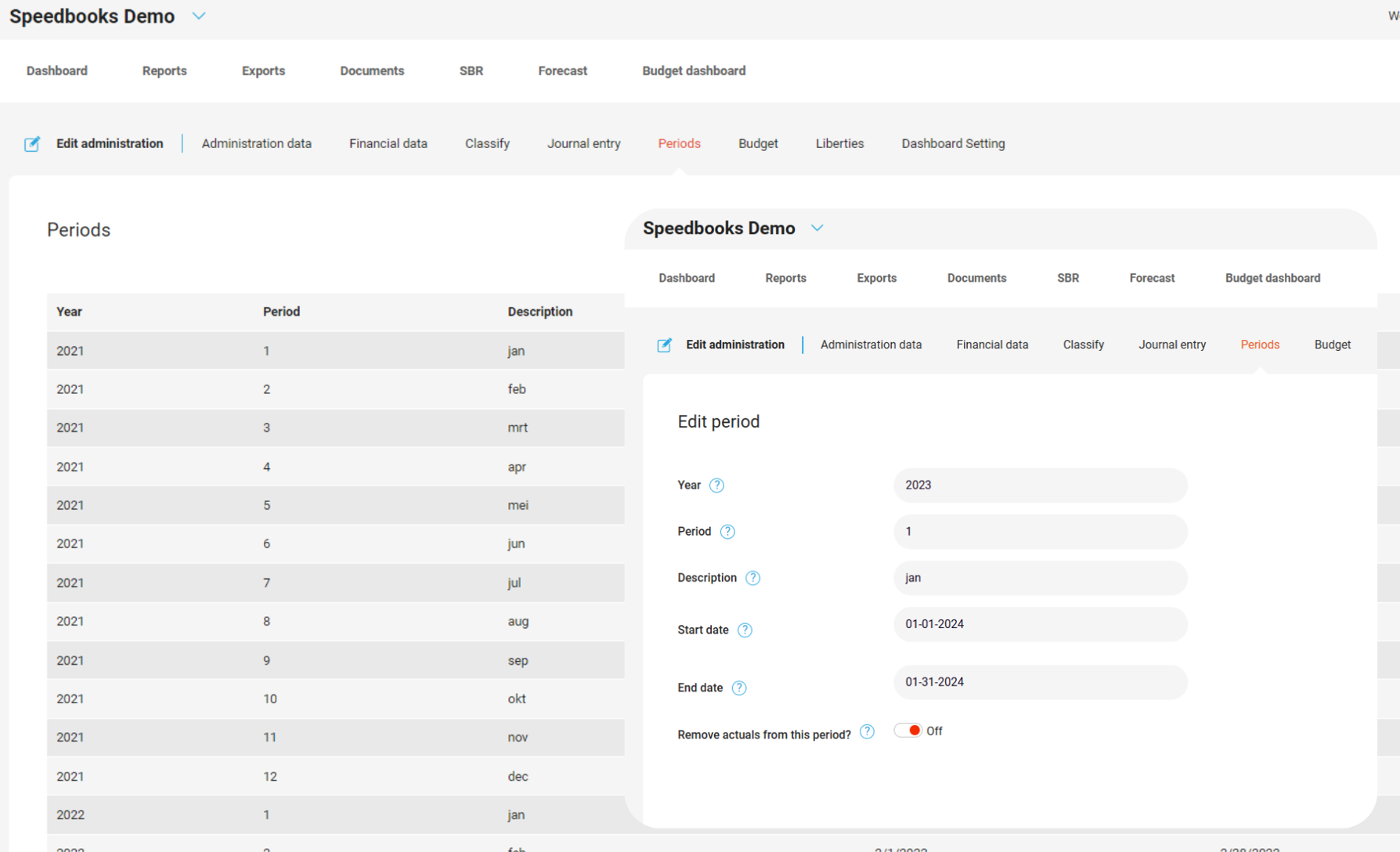The width and height of the screenshot is (1400, 852).
Task: Switch to Administration data tab in main window
Action: coord(257,143)
